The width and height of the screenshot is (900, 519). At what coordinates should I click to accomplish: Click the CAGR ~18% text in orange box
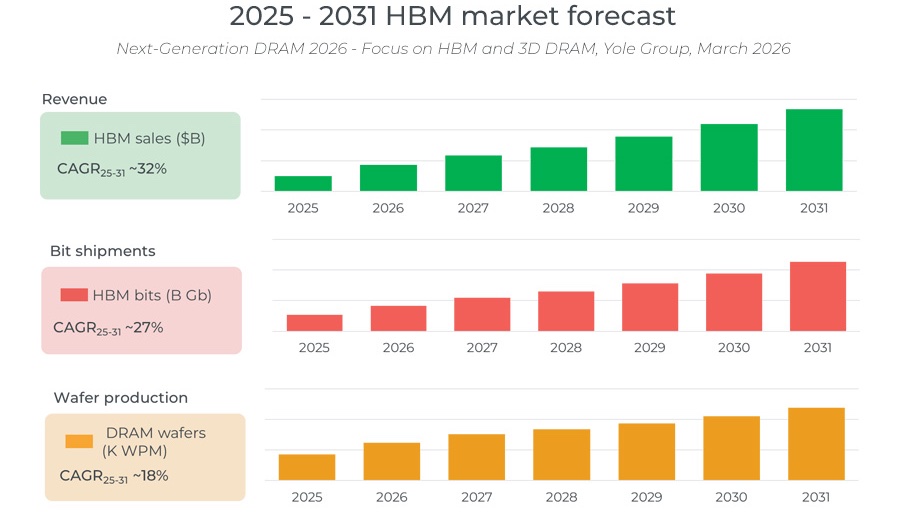tap(113, 476)
